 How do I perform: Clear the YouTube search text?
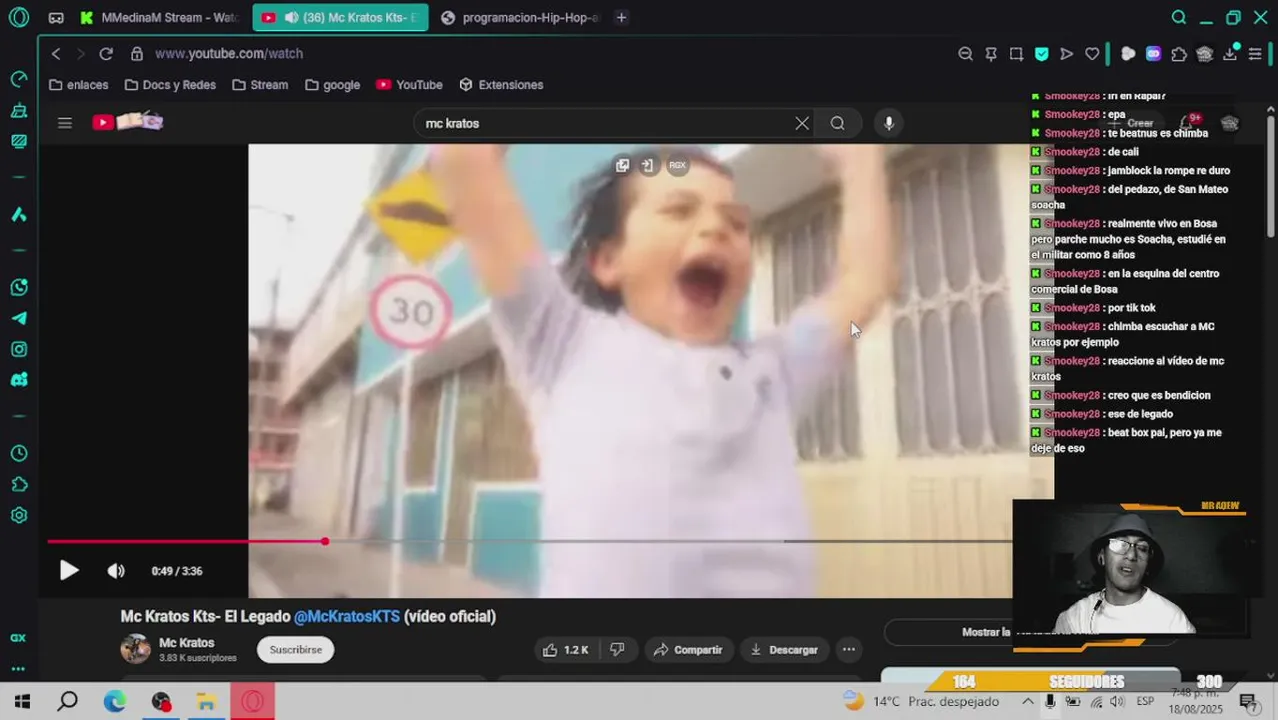(x=802, y=123)
